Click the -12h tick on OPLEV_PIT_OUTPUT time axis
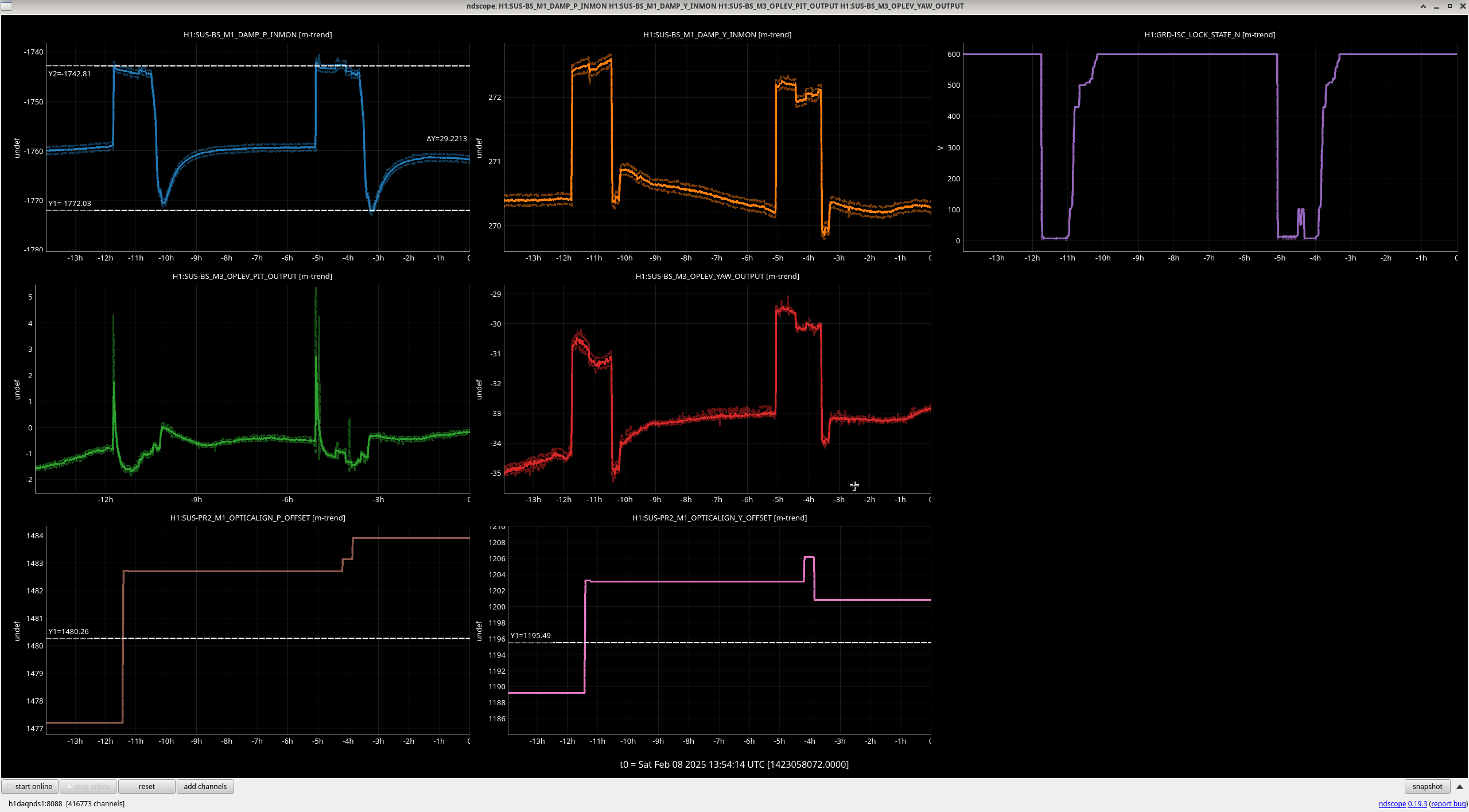The height and width of the screenshot is (812, 1469). tap(105, 499)
